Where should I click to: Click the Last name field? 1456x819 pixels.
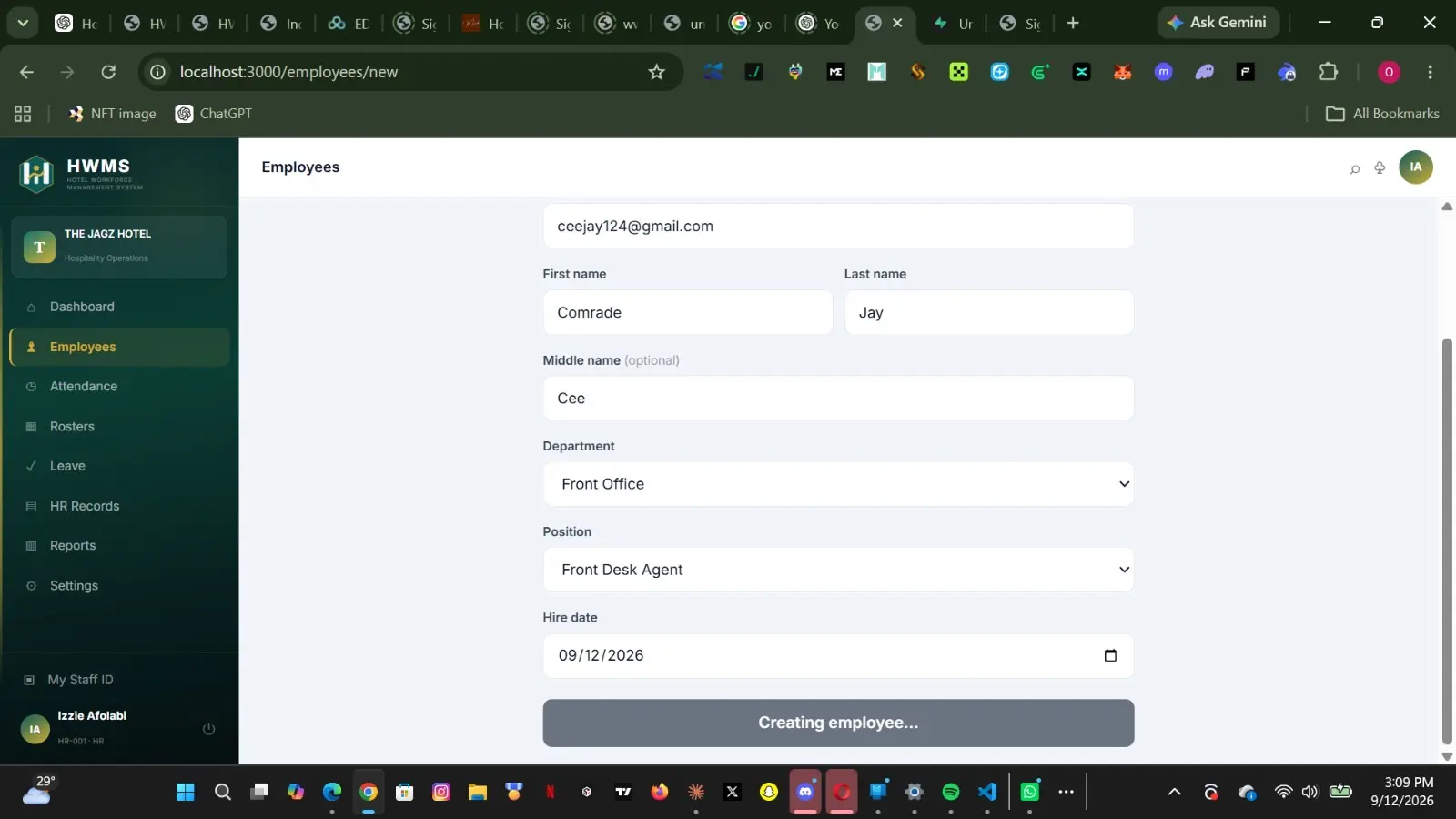click(x=989, y=312)
